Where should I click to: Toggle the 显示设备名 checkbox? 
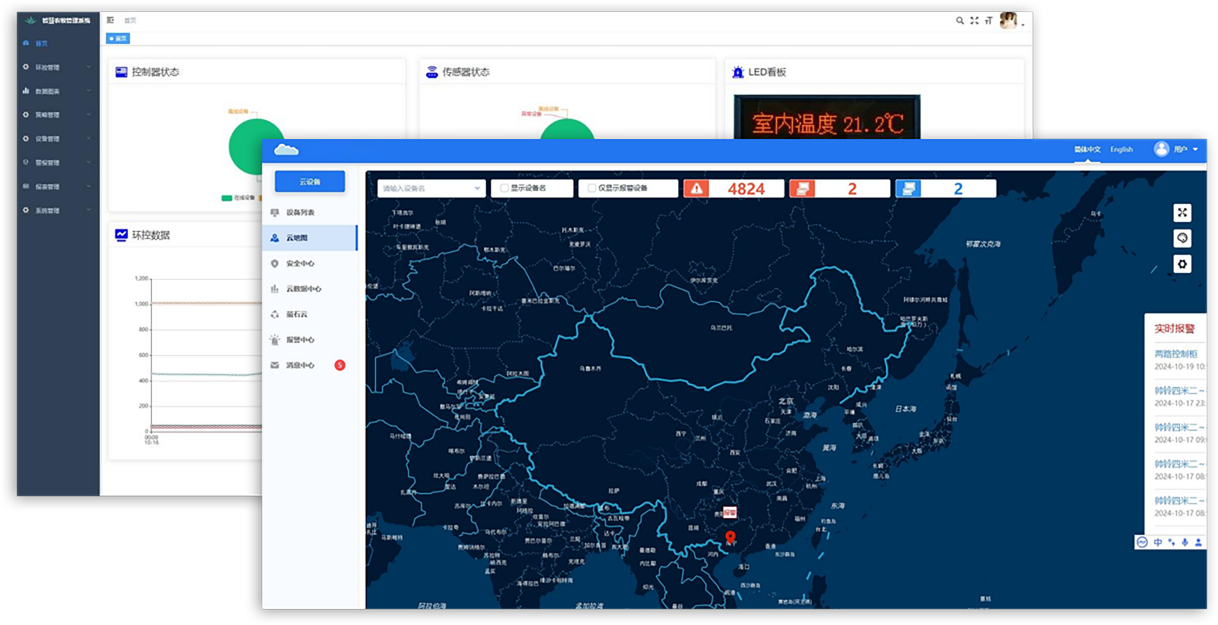pos(505,188)
